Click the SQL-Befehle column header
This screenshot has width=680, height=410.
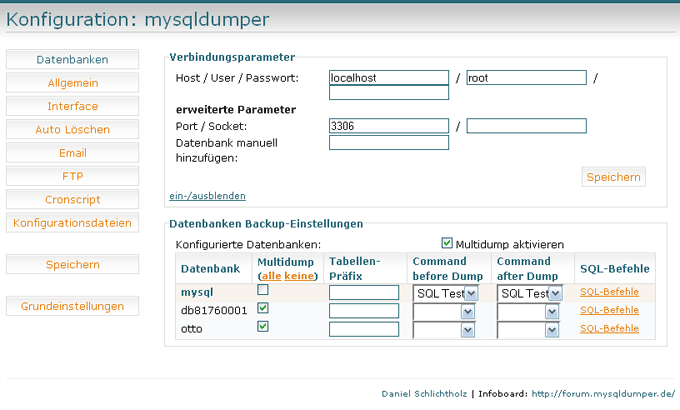[x=615, y=269]
